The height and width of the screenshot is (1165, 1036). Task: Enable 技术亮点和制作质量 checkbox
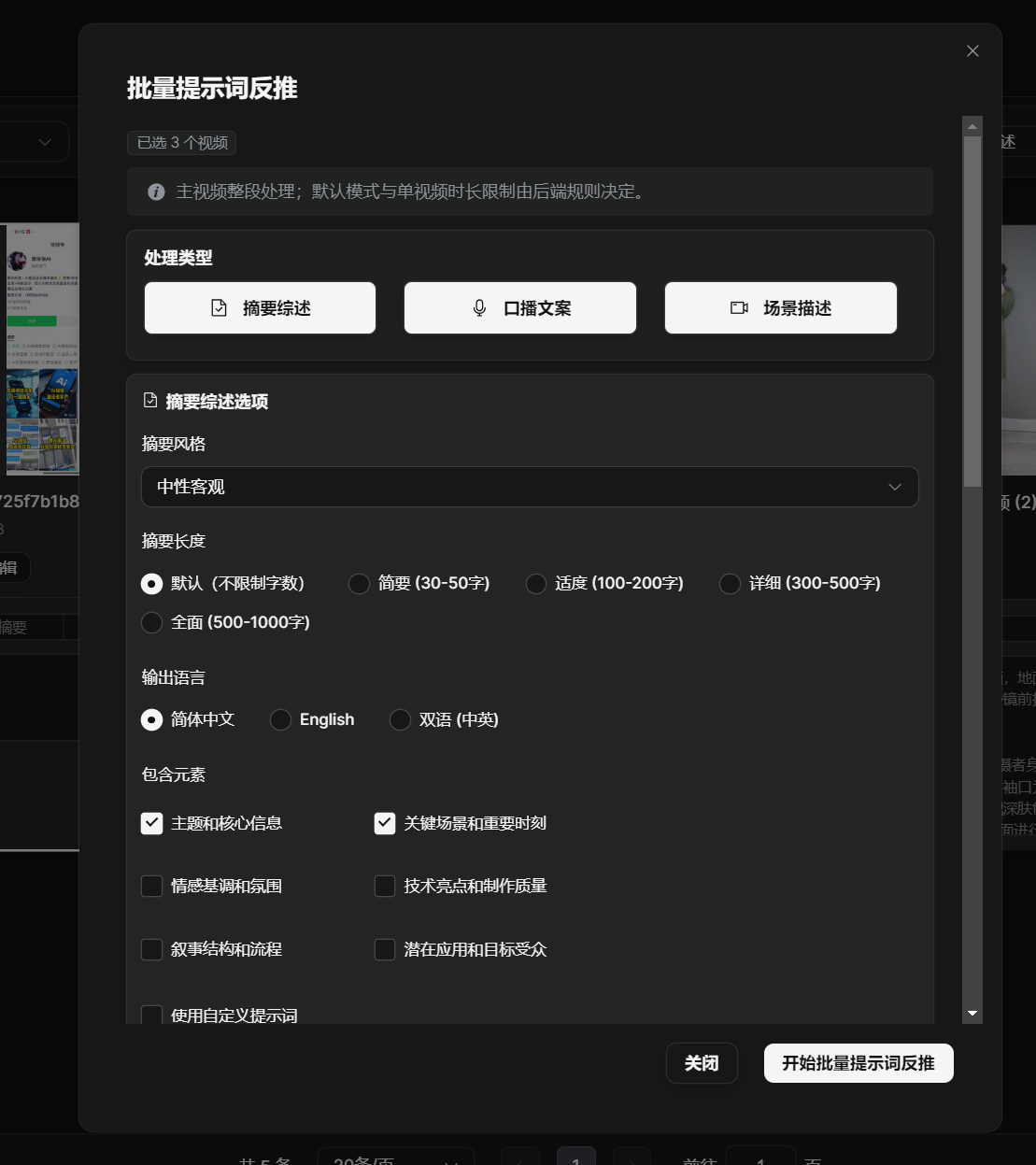[x=385, y=886]
